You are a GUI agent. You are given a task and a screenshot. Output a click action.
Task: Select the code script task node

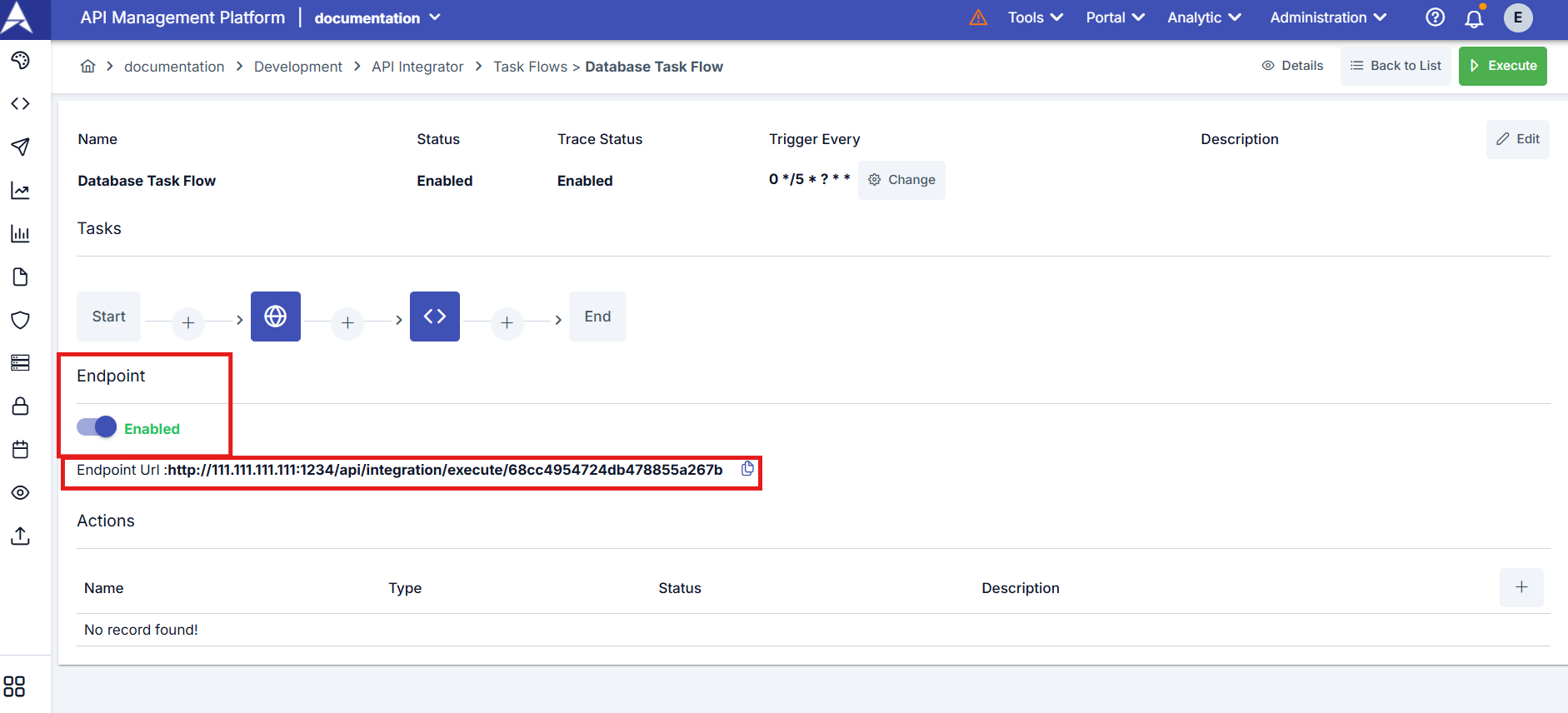435,317
